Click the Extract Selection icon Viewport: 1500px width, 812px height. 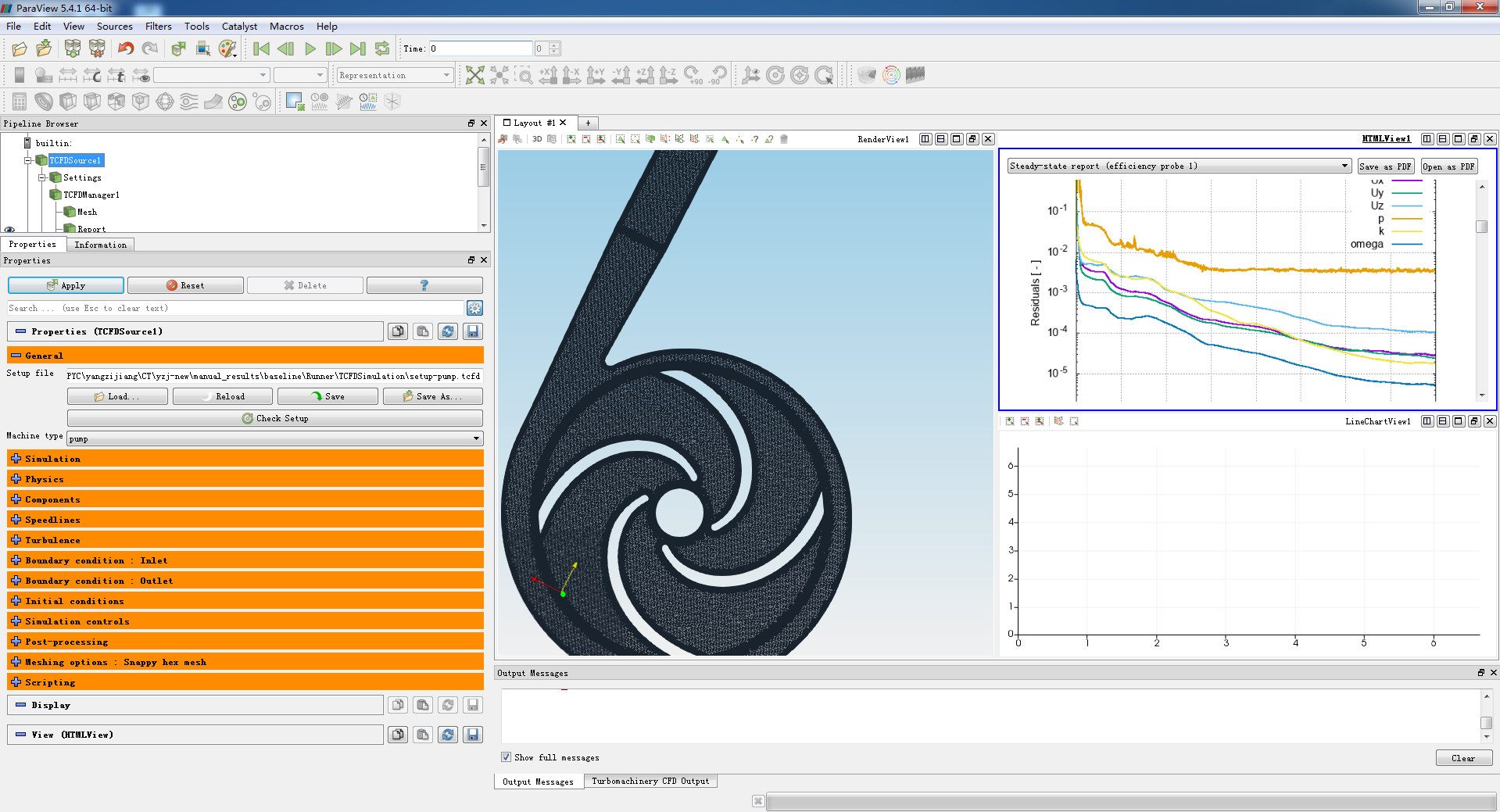point(295,102)
